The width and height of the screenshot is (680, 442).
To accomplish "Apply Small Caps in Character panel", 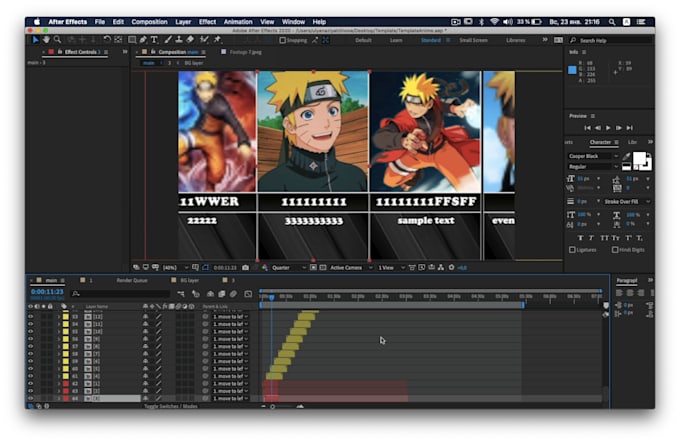I will coord(615,238).
